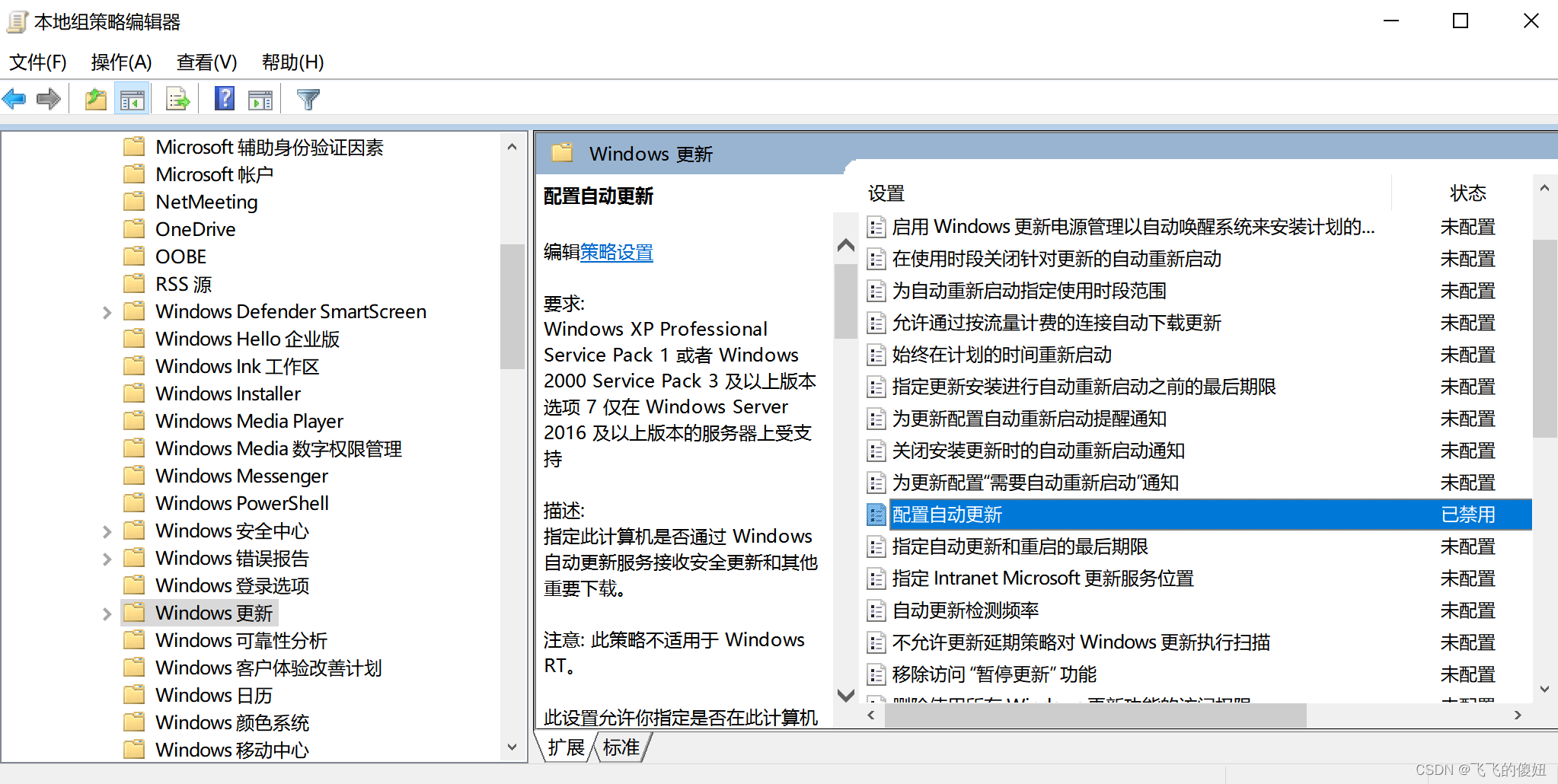This screenshot has height=784, width=1558.
Task: Select Windows 客户体验改善计划 in the tree
Action: (x=269, y=668)
